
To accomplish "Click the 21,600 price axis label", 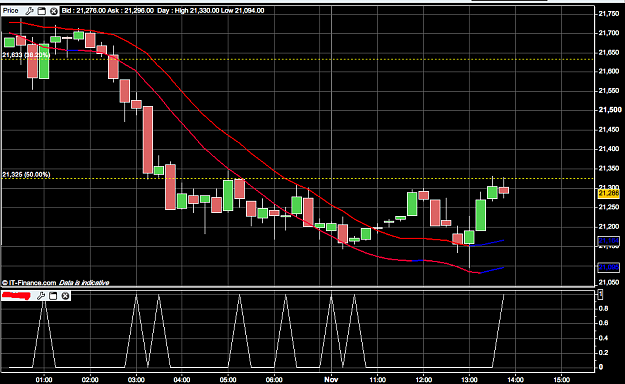I will click(x=609, y=71).
